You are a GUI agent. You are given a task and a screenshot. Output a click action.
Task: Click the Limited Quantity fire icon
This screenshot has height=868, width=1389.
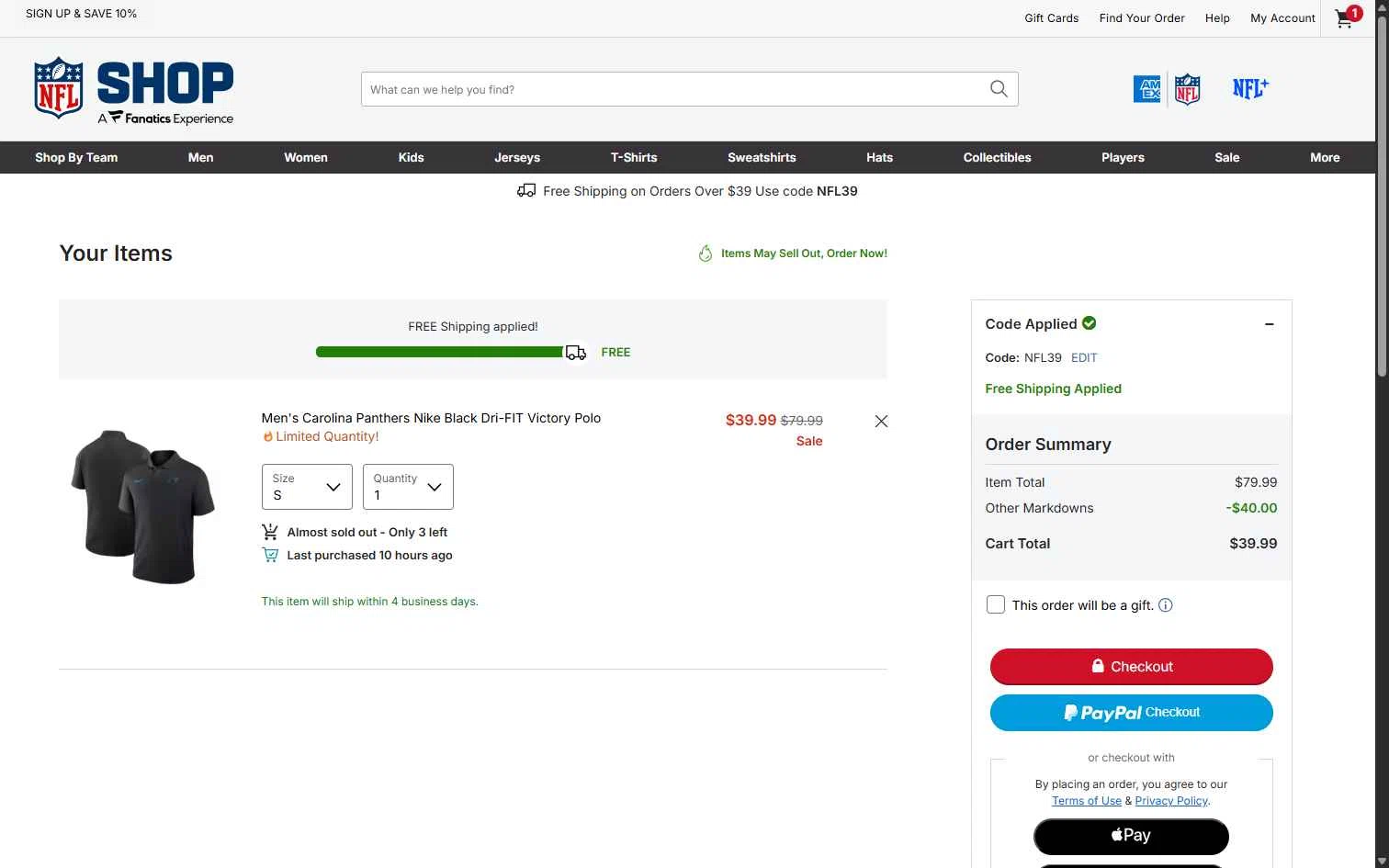click(268, 437)
